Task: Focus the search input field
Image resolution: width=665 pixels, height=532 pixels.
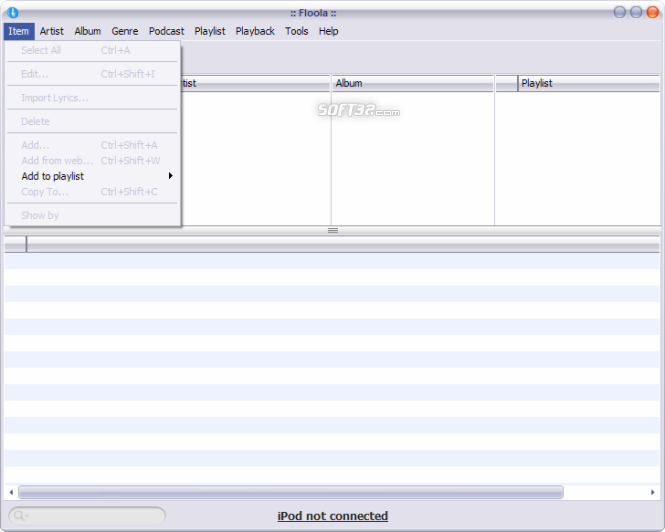Action: pos(95,516)
